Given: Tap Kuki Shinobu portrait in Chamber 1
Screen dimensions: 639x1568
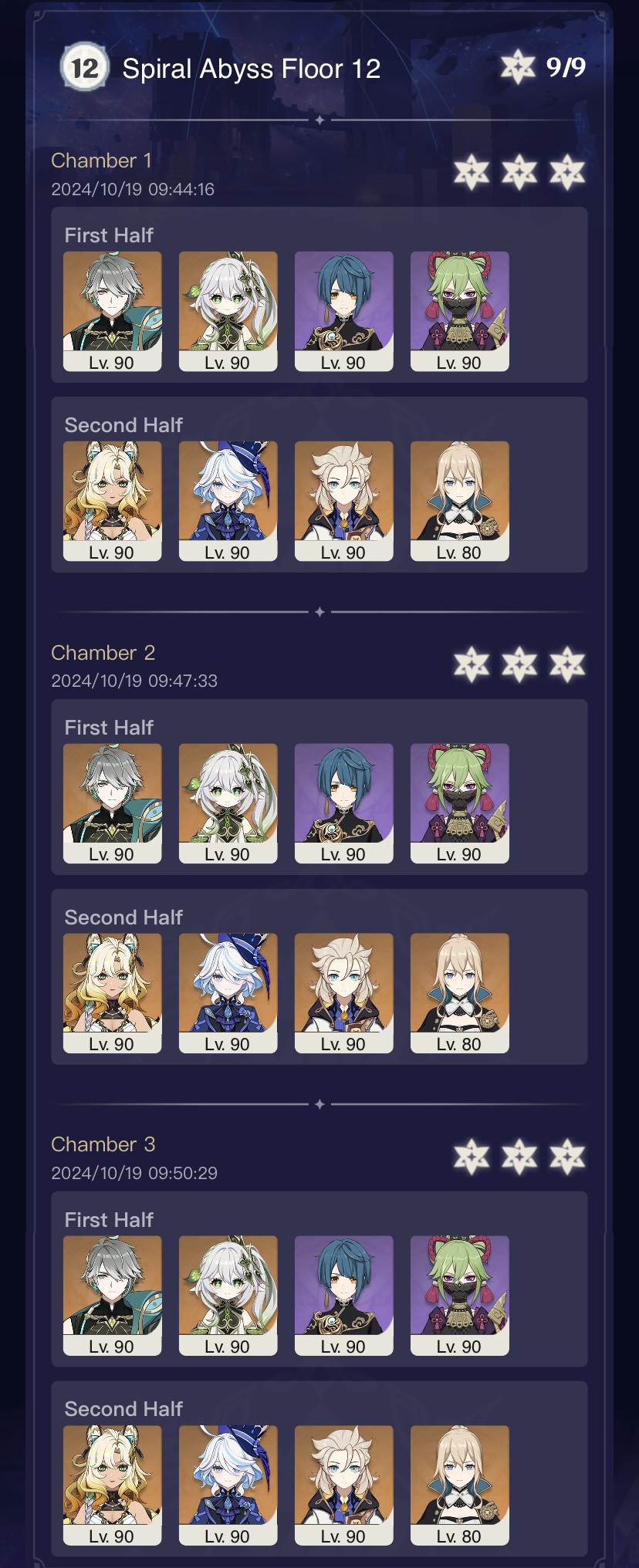Looking at the screenshot, I should coord(460,311).
